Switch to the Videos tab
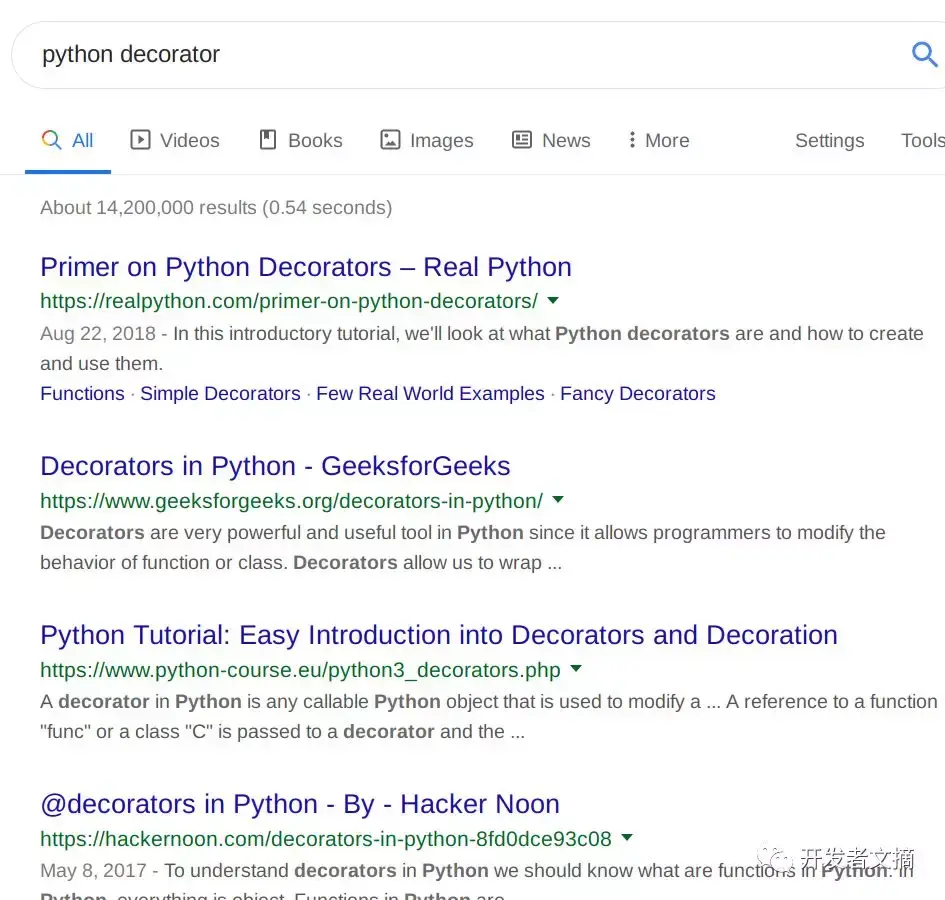This screenshot has height=900, width=945. (x=175, y=140)
